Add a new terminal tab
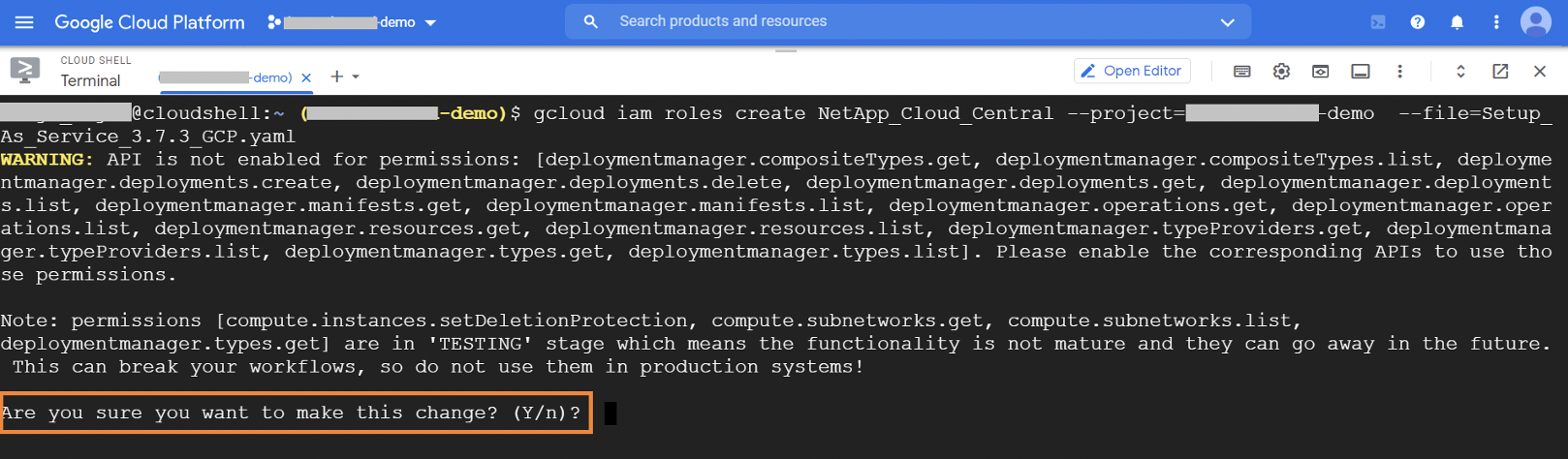Viewport: 1568px width, 459px height. click(x=336, y=76)
